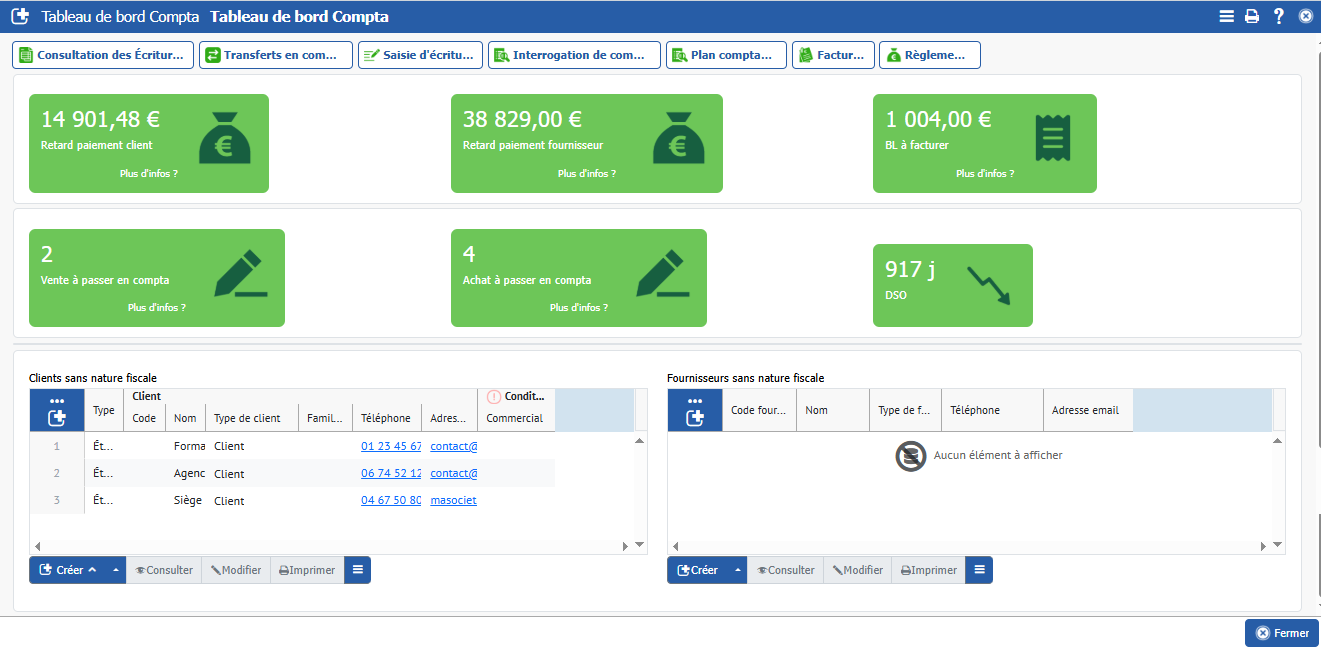
Task: Click the Clients table horizontal scrollbar
Action: pos(330,546)
